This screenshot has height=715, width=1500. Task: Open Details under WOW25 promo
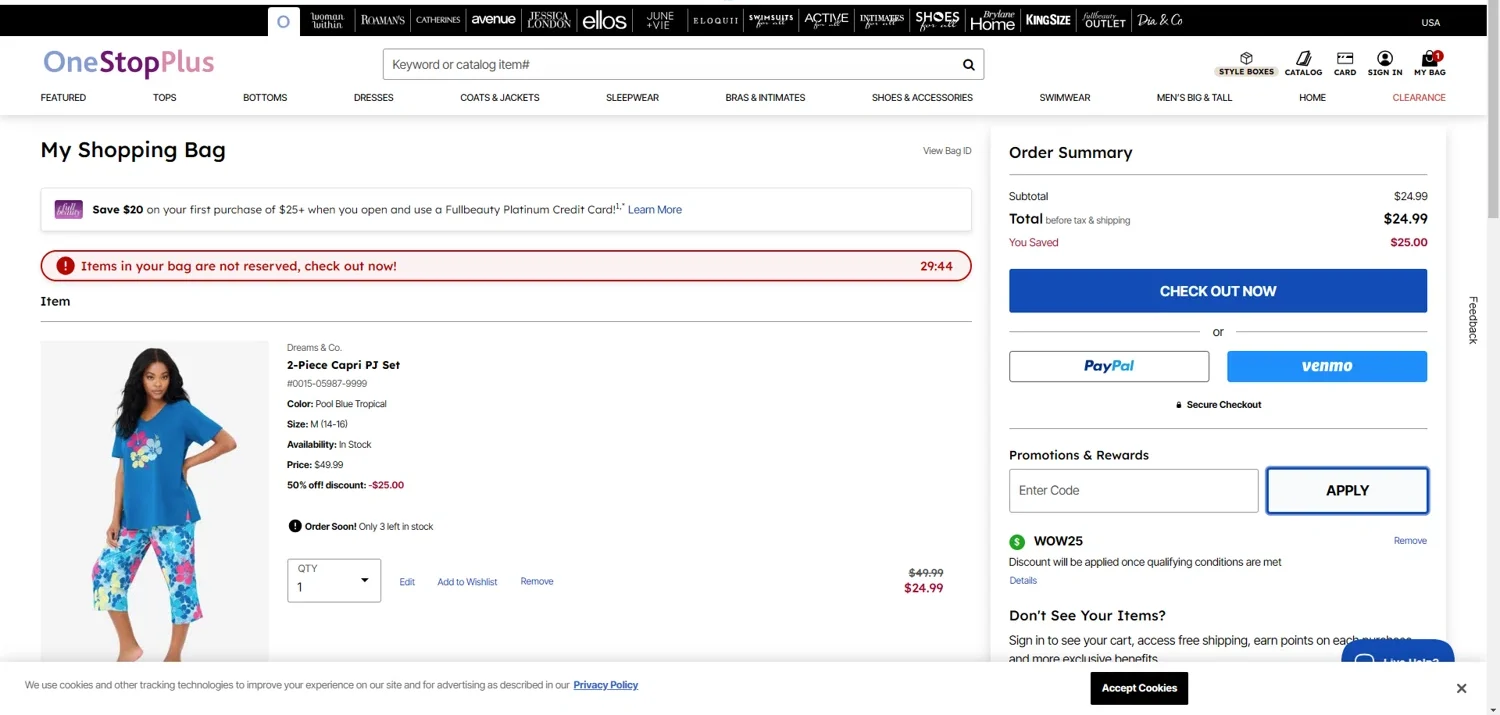(x=1023, y=581)
